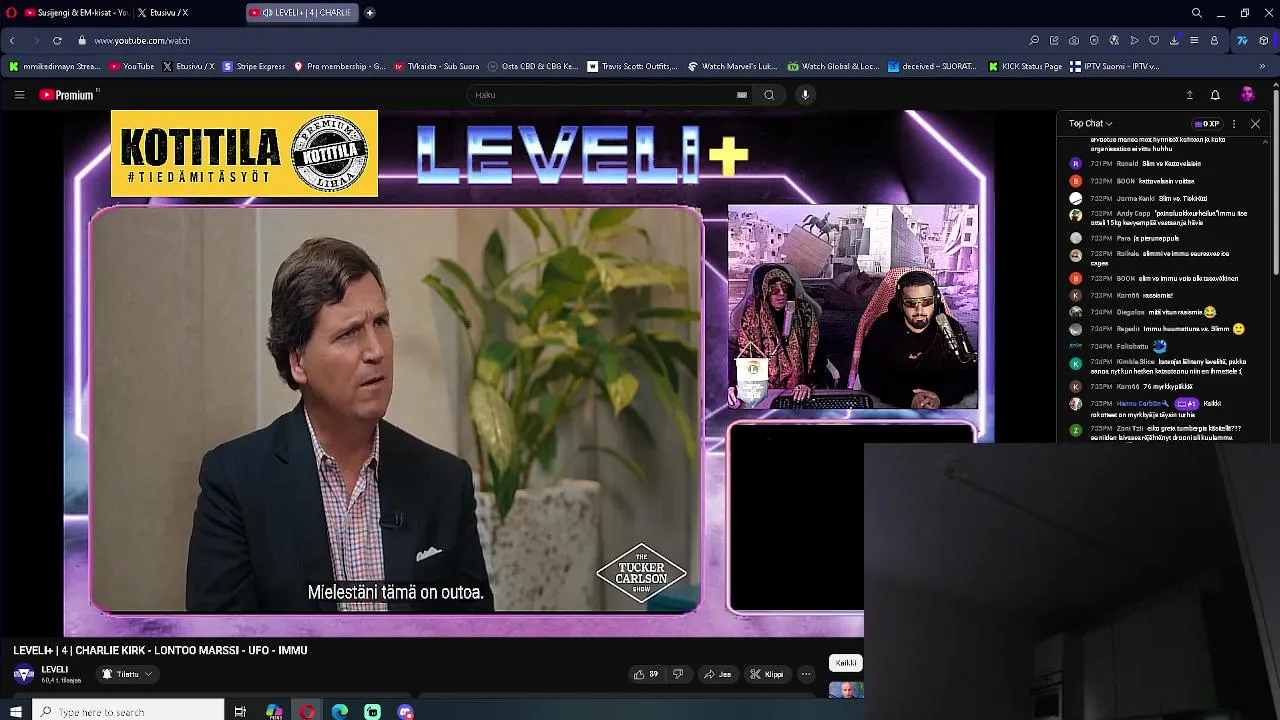Viewport: 1280px width, 720px height.
Task: Open the YouTube bookmark
Action: coord(132,67)
